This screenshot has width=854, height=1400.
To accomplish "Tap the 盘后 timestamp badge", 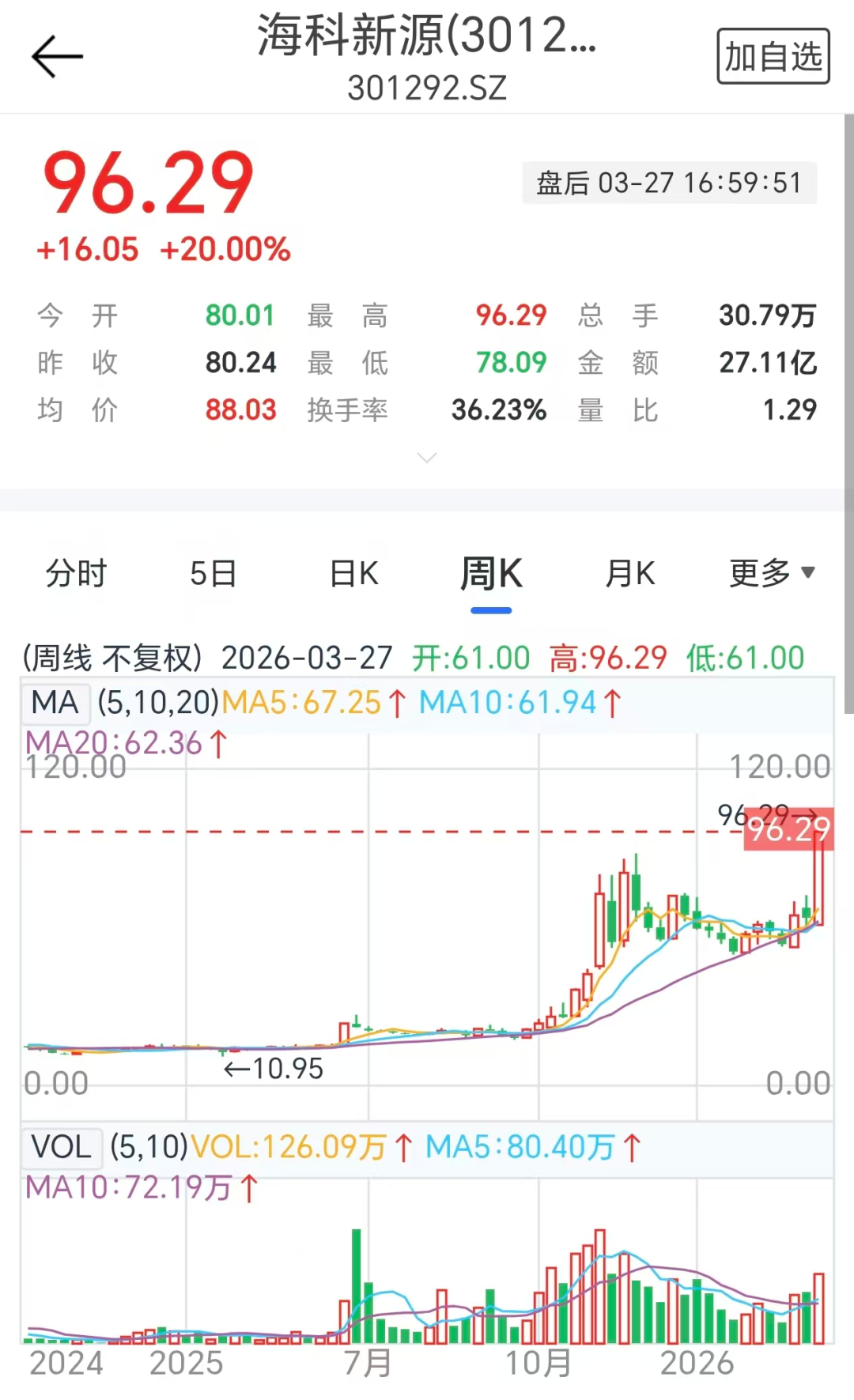I will click(x=669, y=183).
